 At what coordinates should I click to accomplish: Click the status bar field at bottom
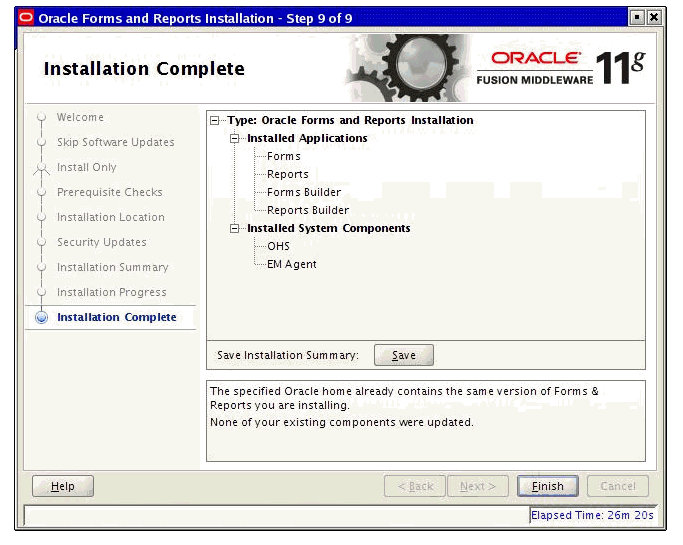coord(277,515)
